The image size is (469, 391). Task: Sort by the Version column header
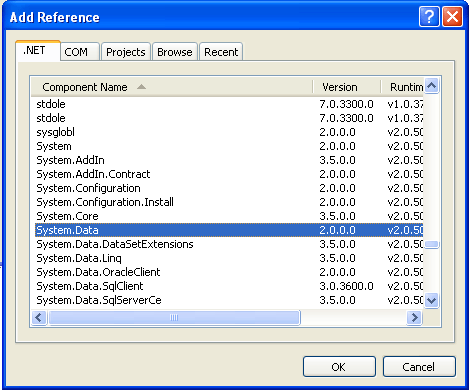point(347,87)
